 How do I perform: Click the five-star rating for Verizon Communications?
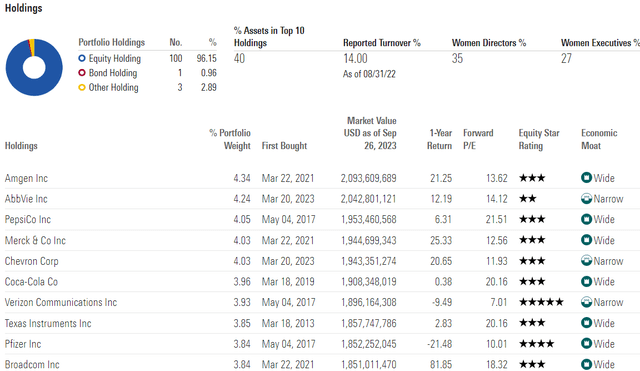541,302
